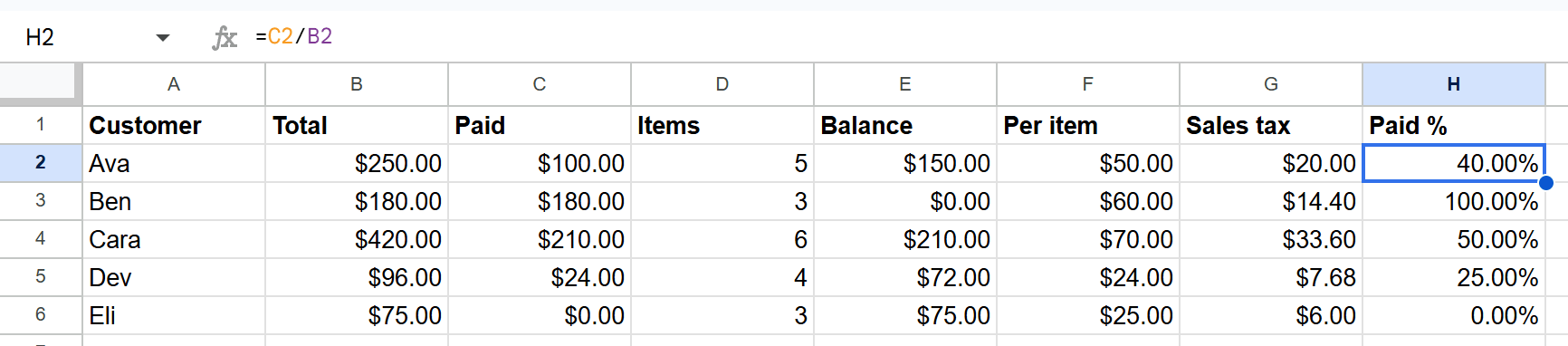Screen dimensions: 1568x346
Task: Select Ben's per item $60.00
Action: point(1088,201)
